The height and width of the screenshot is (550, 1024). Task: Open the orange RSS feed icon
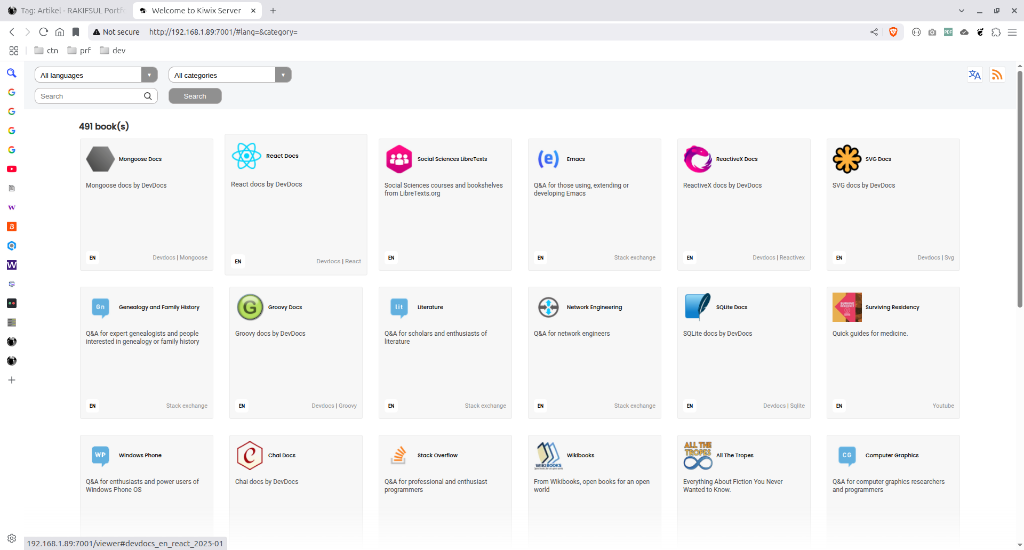[997, 75]
